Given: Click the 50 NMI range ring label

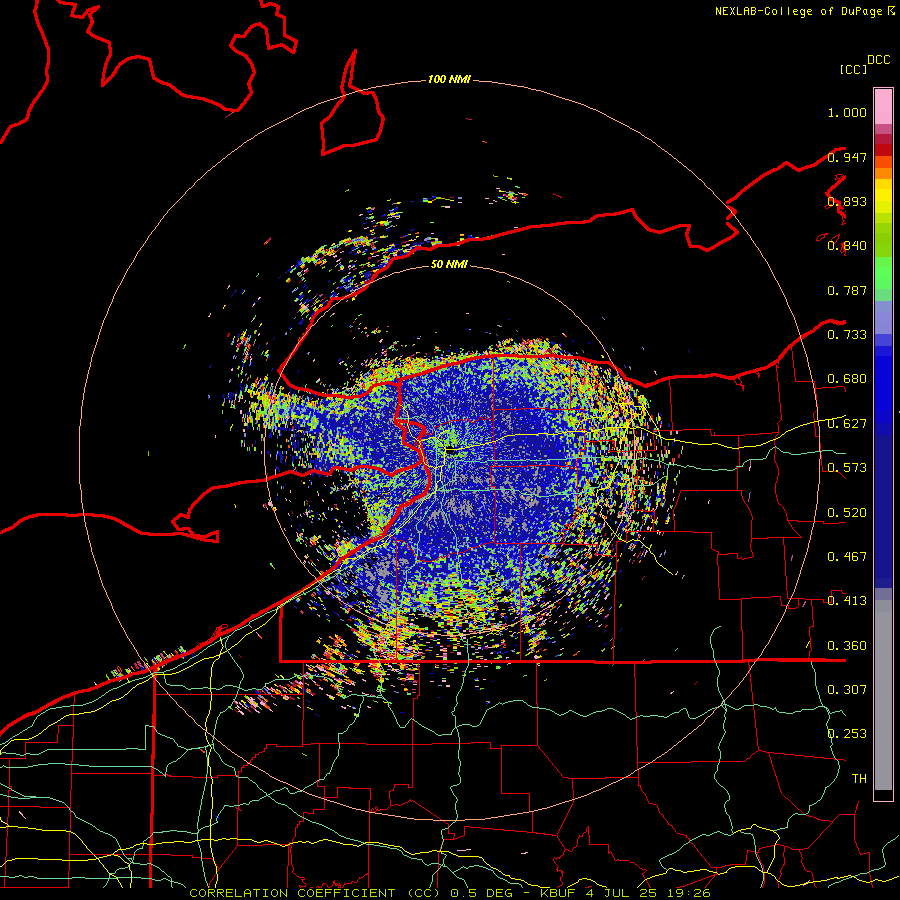Looking at the screenshot, I should [x=449, y=264].
